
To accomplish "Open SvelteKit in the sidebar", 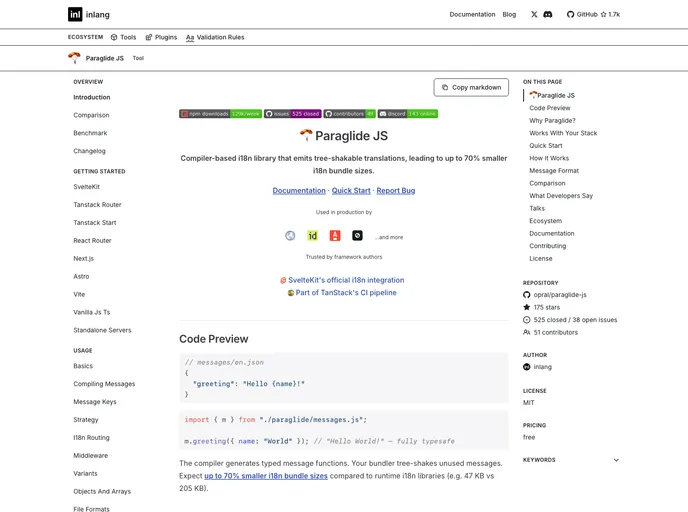I will [86, 187].
